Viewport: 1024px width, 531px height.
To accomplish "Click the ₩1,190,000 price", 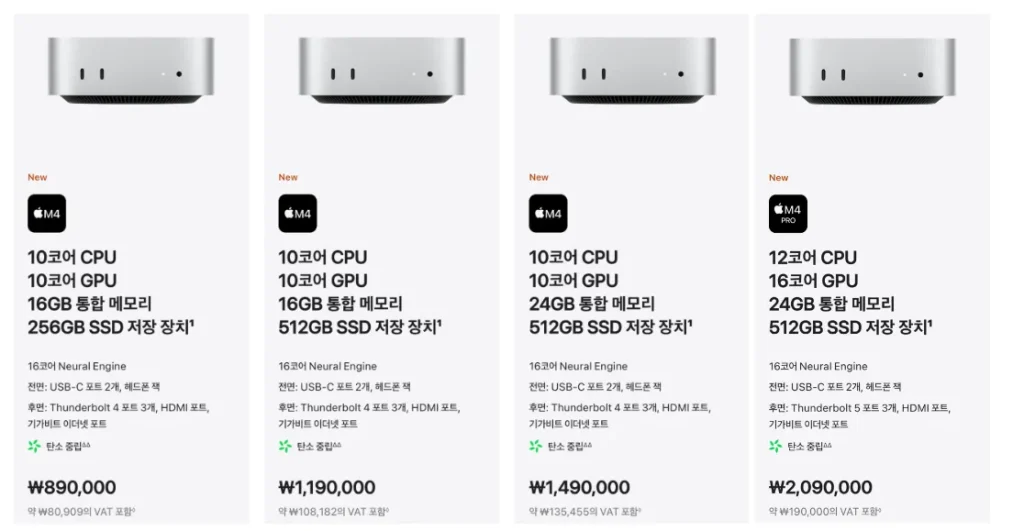I will point(327,488).
